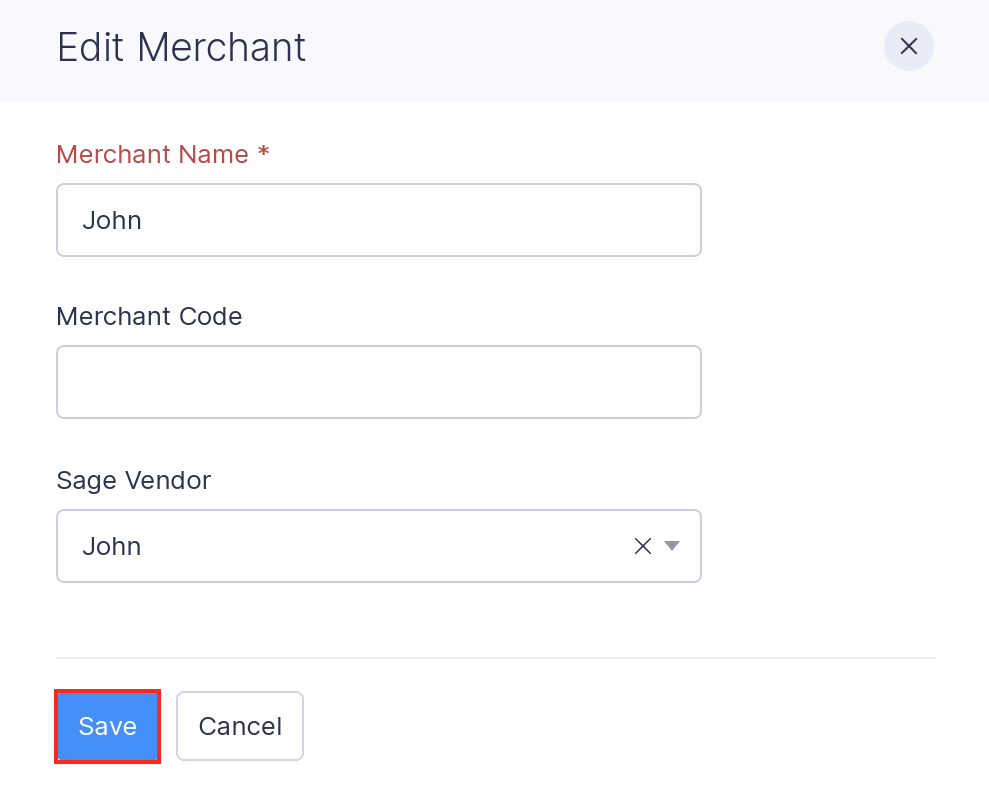
Task: Cancel editing the merchant
Action: pos(240,726)
